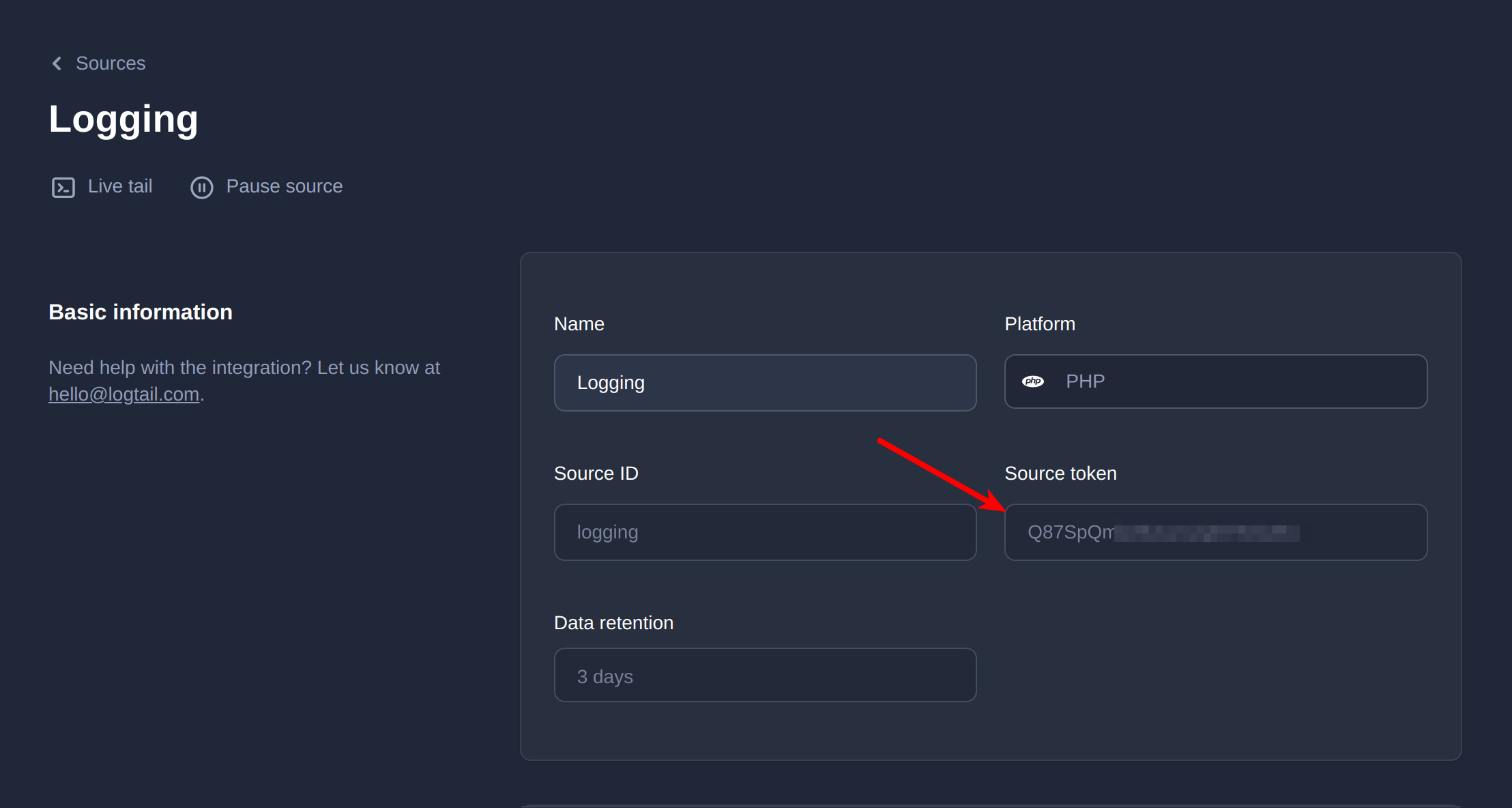Click the Logging page title

point(123,119)
